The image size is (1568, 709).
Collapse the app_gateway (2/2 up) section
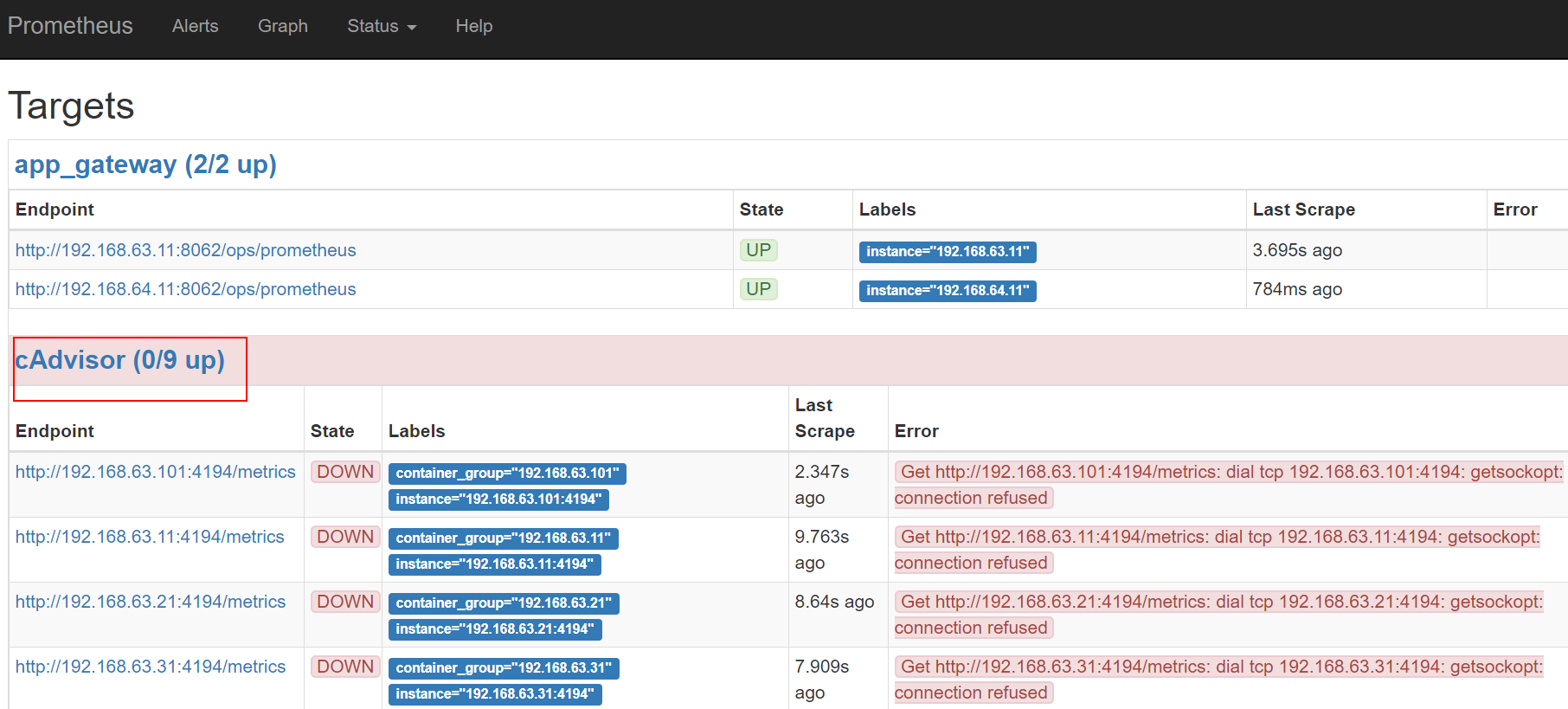coord(145,164)
